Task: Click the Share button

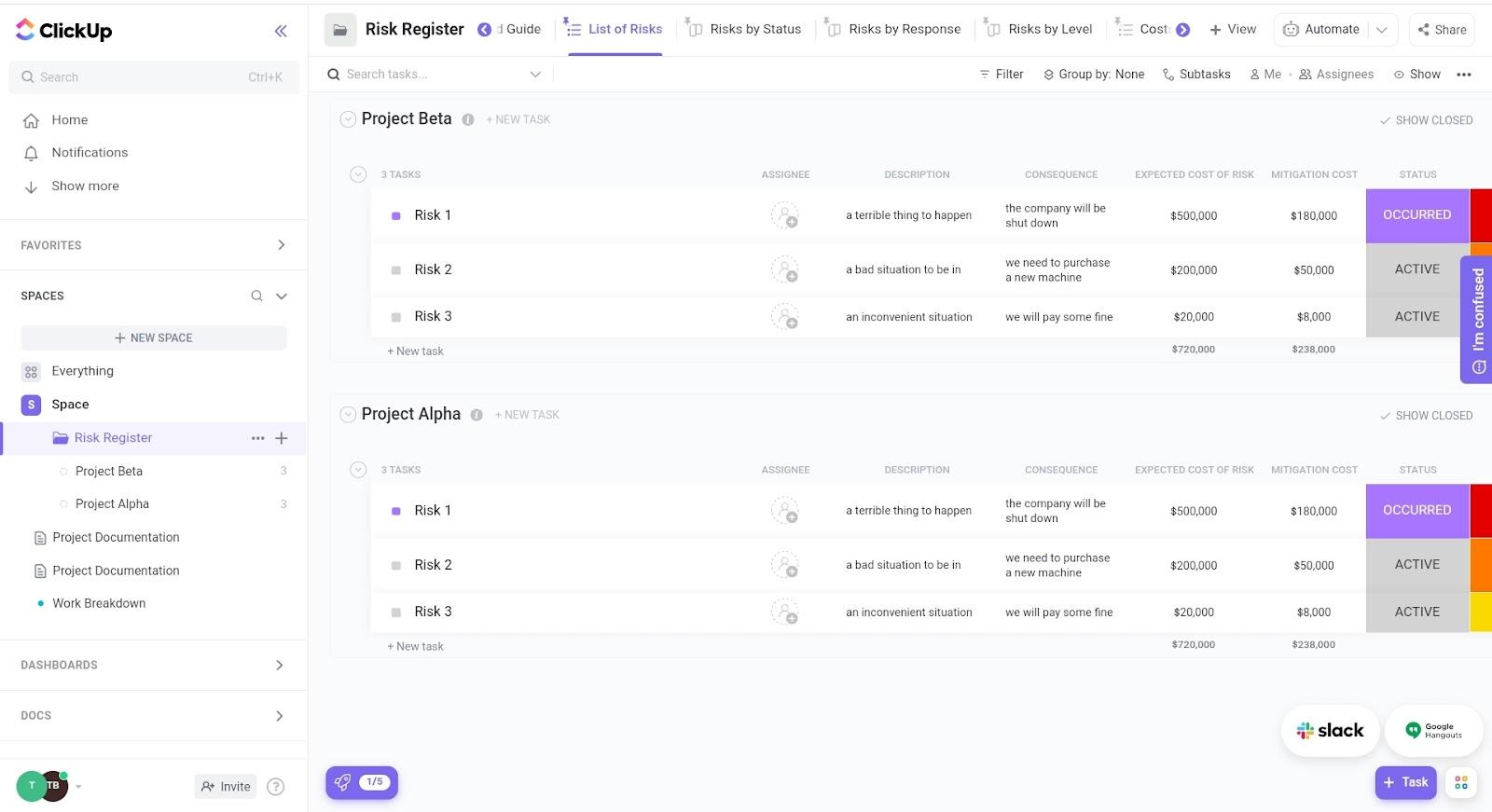Action: [1442, 30]
